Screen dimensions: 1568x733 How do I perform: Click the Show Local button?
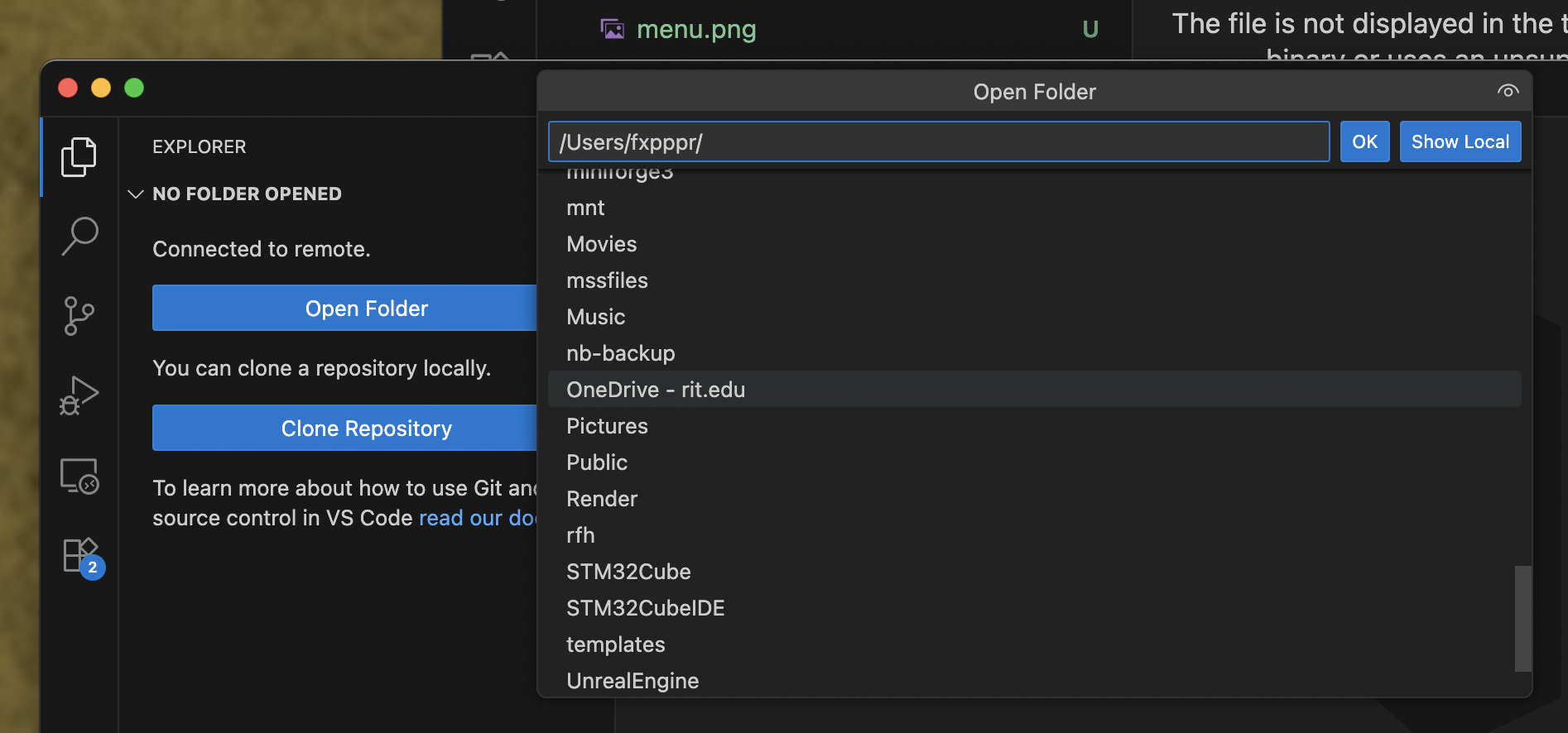pos(1460,141)
